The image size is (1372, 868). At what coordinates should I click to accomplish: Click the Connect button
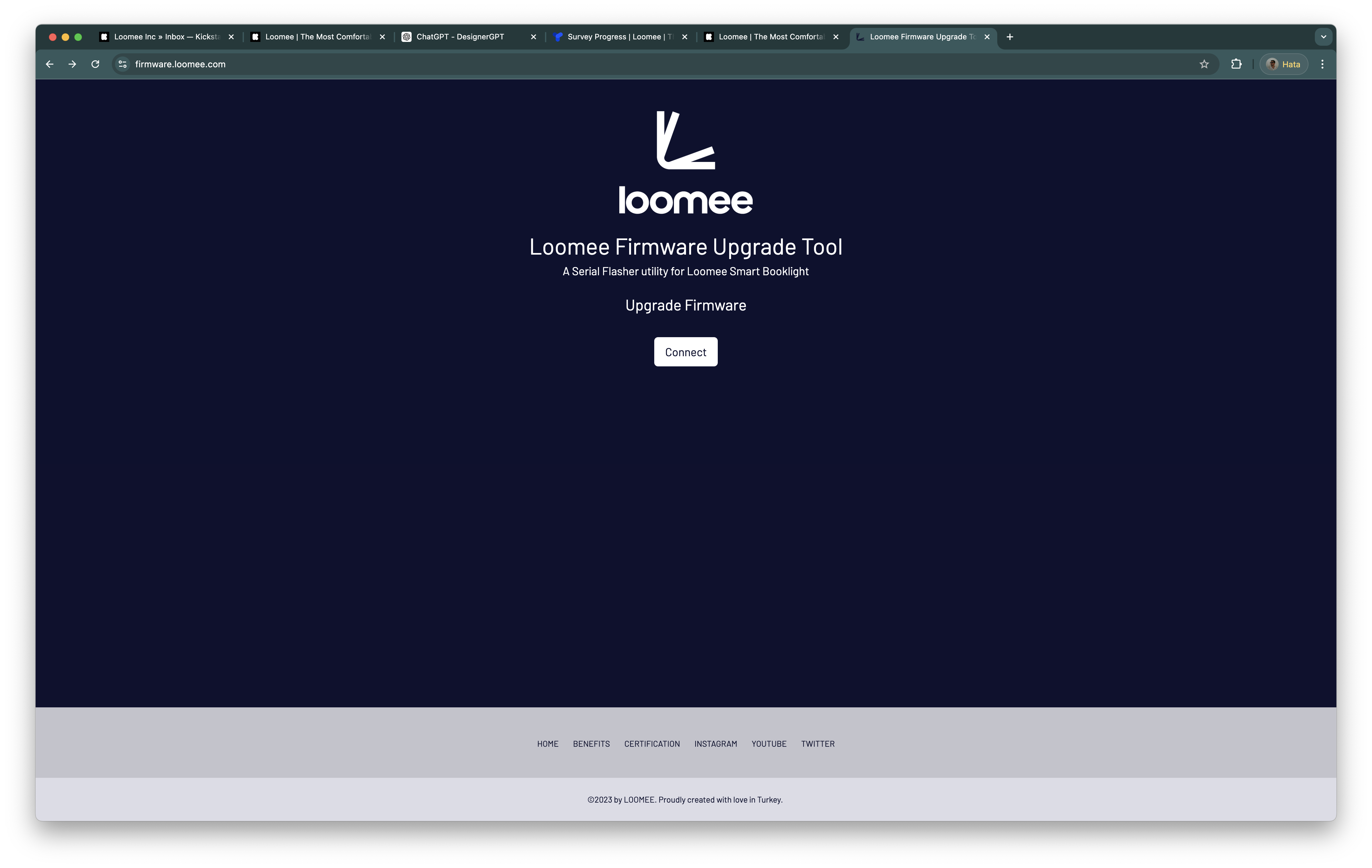pos(685,352)
